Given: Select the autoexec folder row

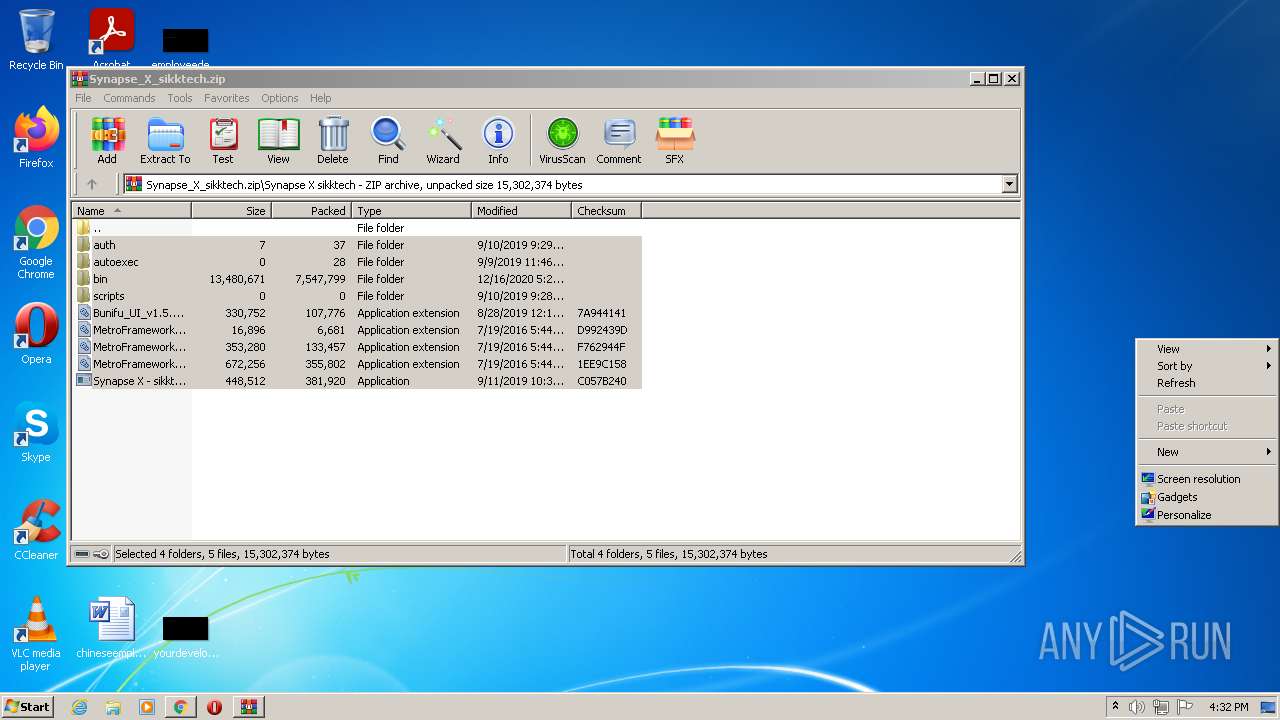Looking at the screenshot, I should (358, 262).
